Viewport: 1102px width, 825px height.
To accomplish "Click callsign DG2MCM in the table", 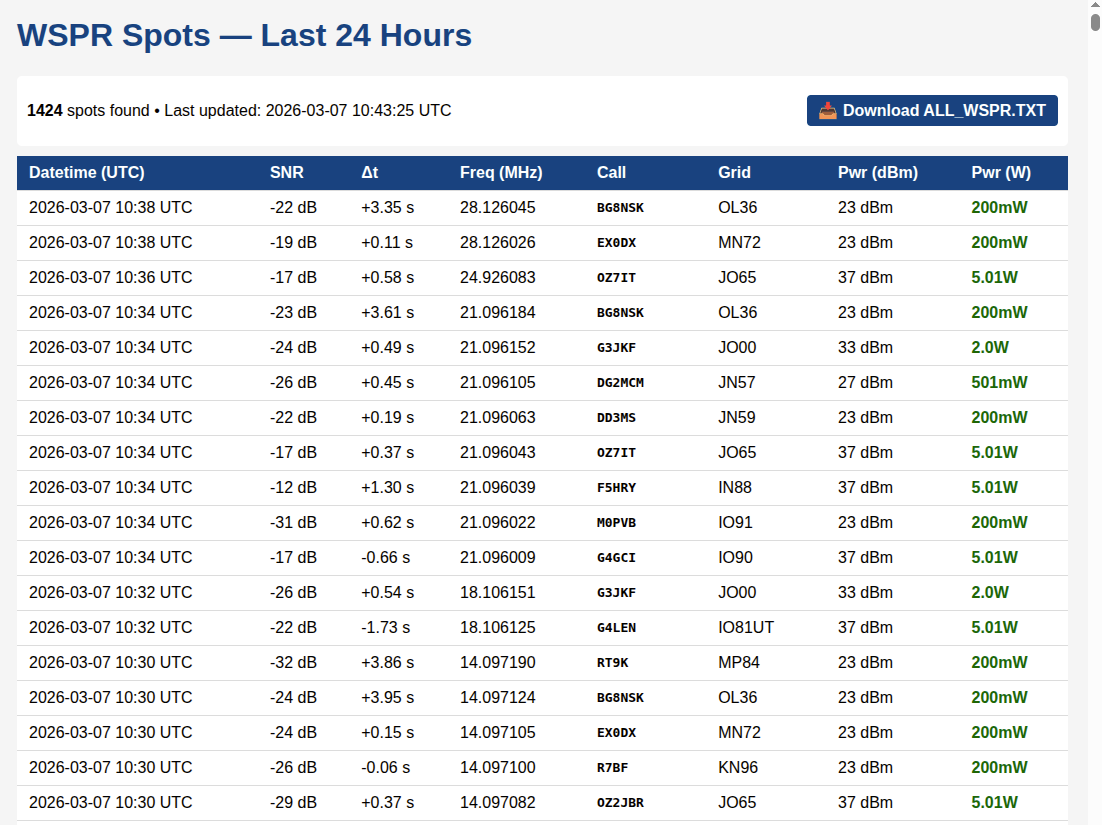I will coord(620,383).
